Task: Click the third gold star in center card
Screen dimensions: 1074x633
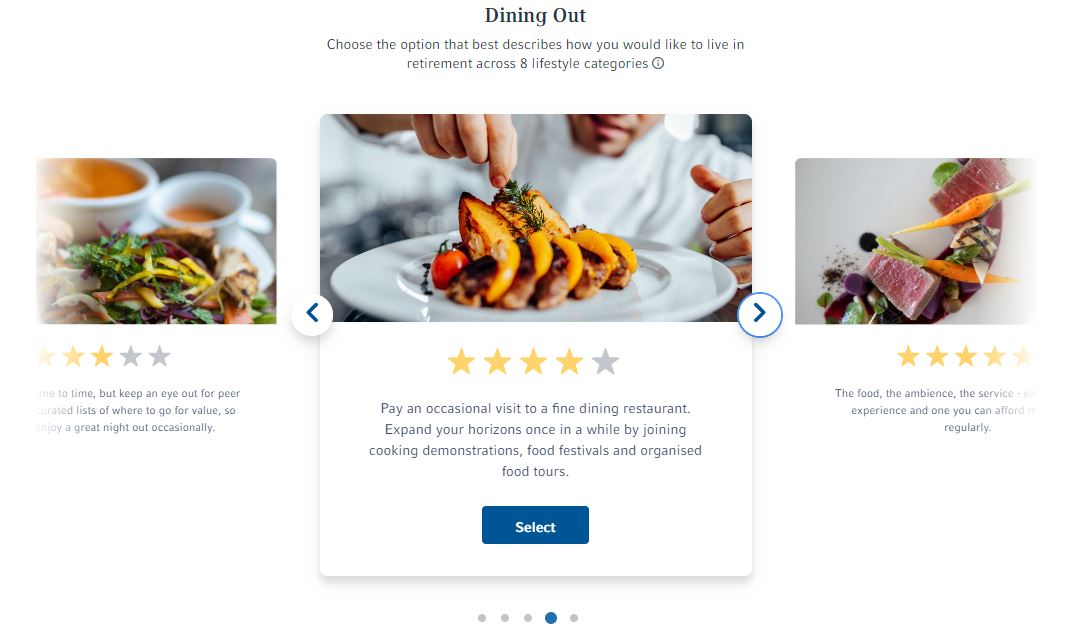Action: pyautogui.click(x=533, y=361)
